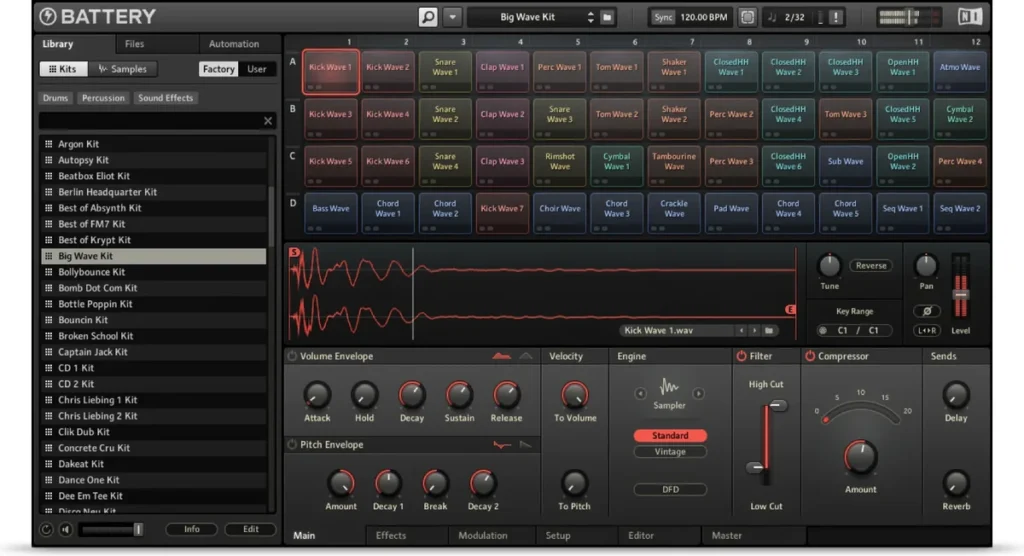Click the folder icon next to kit name
Image resolution: width=1024 pixels, height=556 pixels.
(x=607, y=18)
